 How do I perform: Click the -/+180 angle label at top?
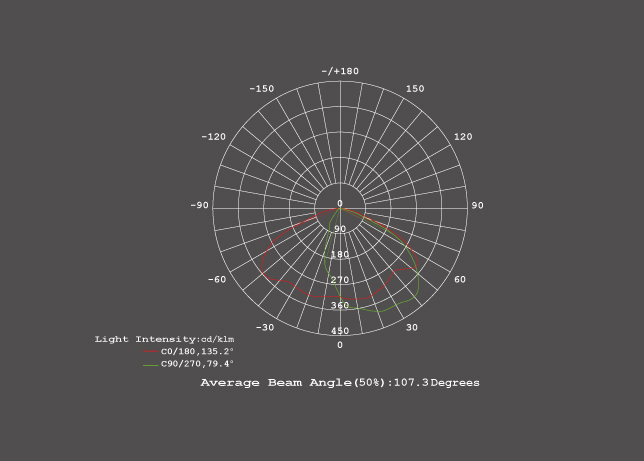tap(340, 71)
